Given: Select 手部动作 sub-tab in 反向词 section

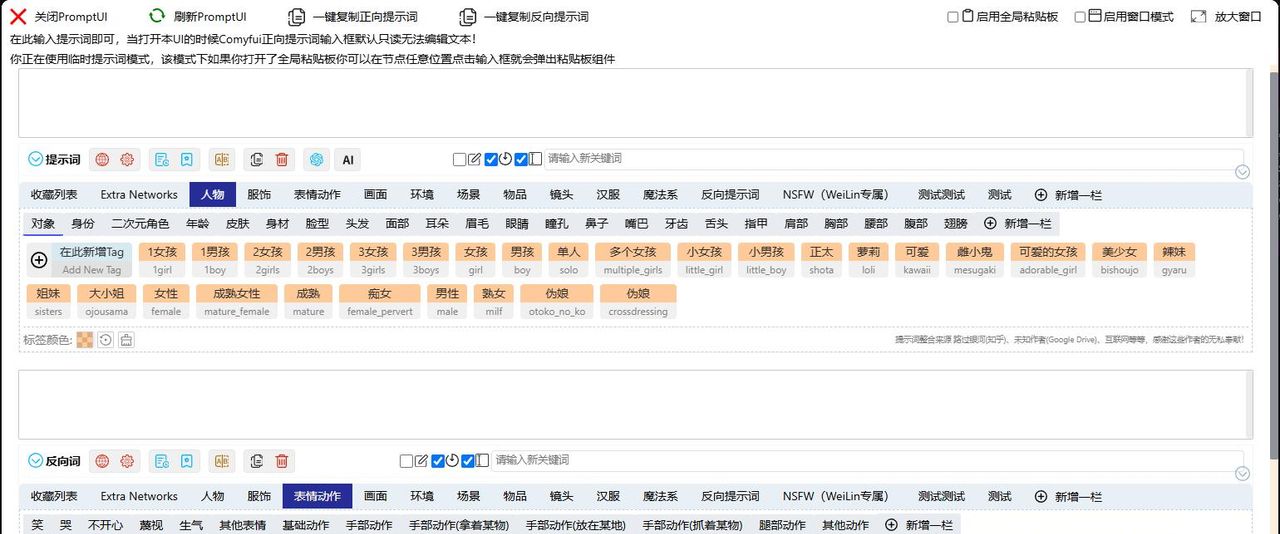Looking at the screenshot, I should 369,525.
